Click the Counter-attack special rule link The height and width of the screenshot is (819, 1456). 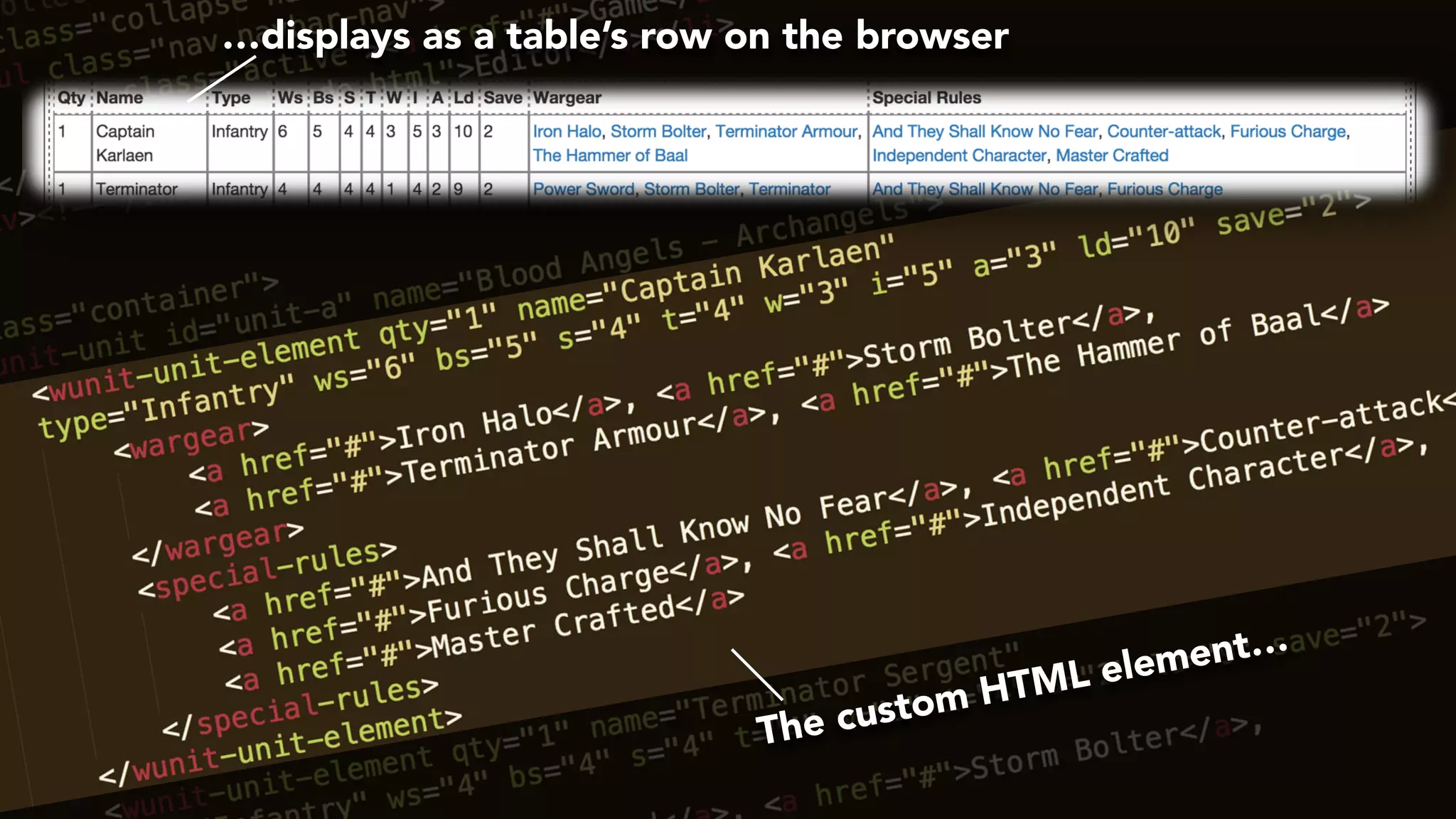point(1164,132)
